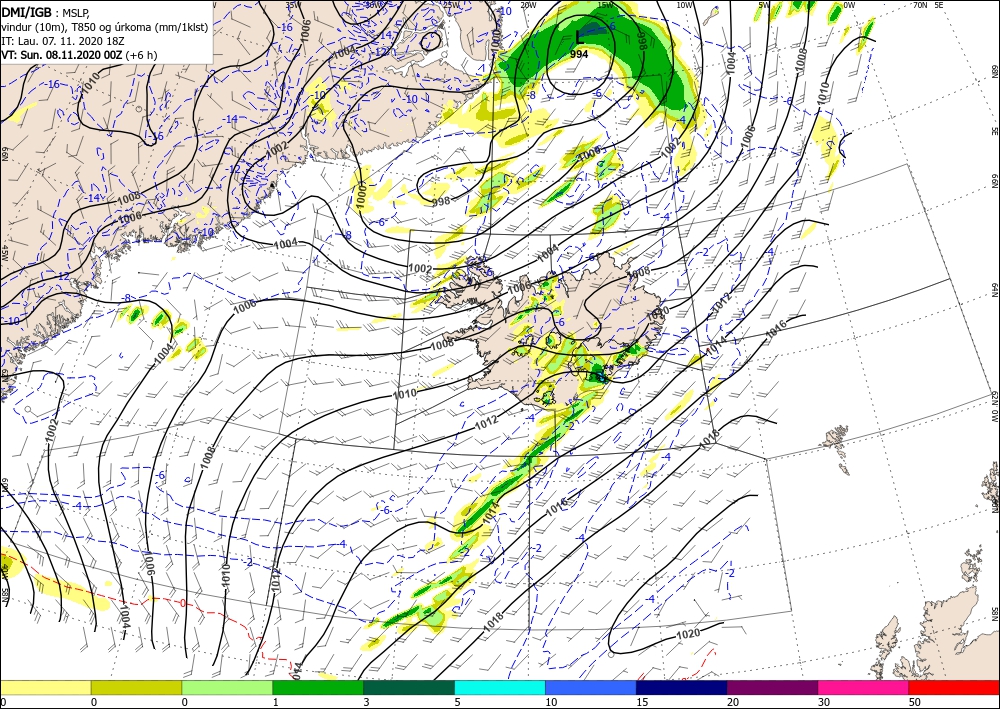Select the VT: Sun. 08.11.2020 00Z line

tap(79, 55)
